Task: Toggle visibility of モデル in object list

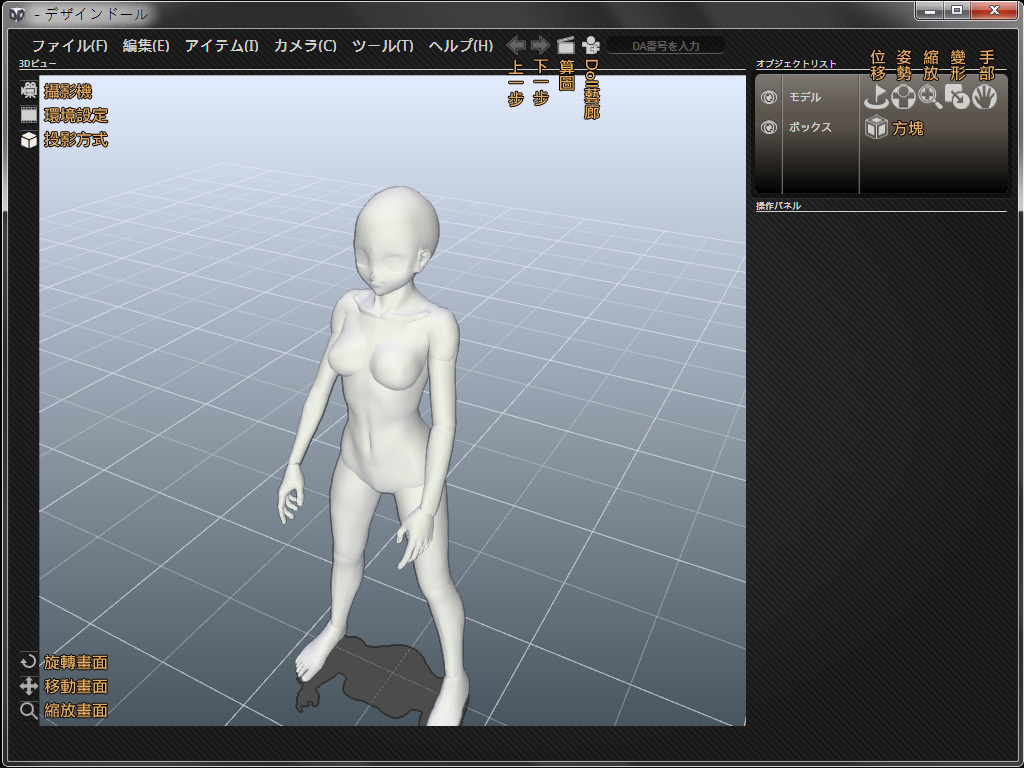Action: 769,98
